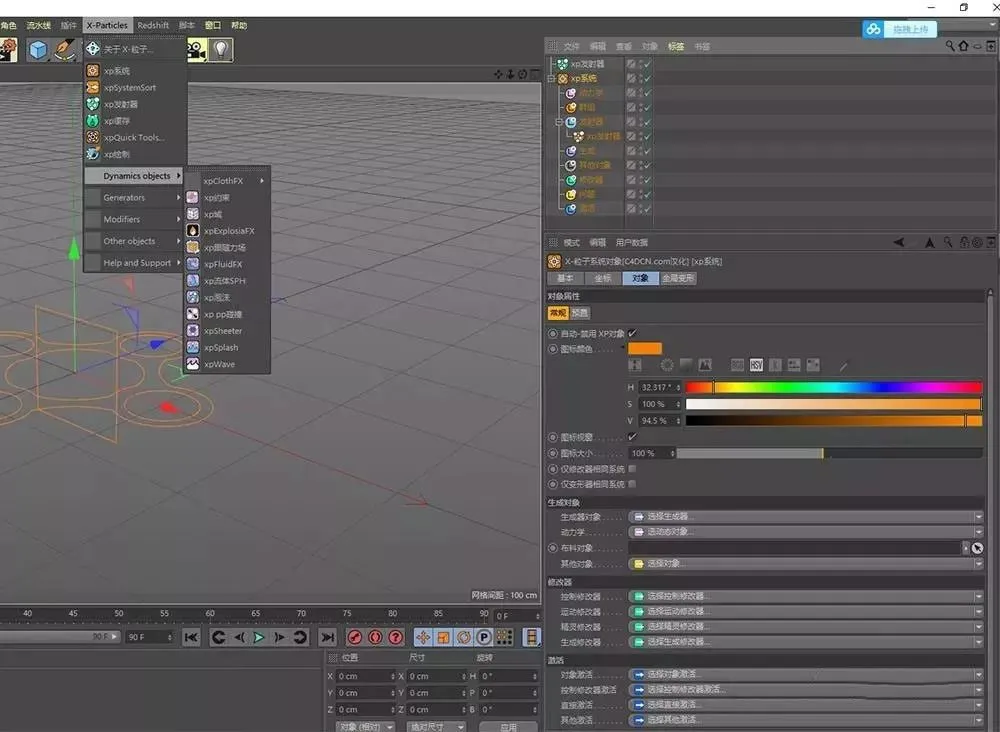1000x732 pixels.
Task: Choose xpSystemSort from X-Particles menu
Action: (x=130, y=87)
